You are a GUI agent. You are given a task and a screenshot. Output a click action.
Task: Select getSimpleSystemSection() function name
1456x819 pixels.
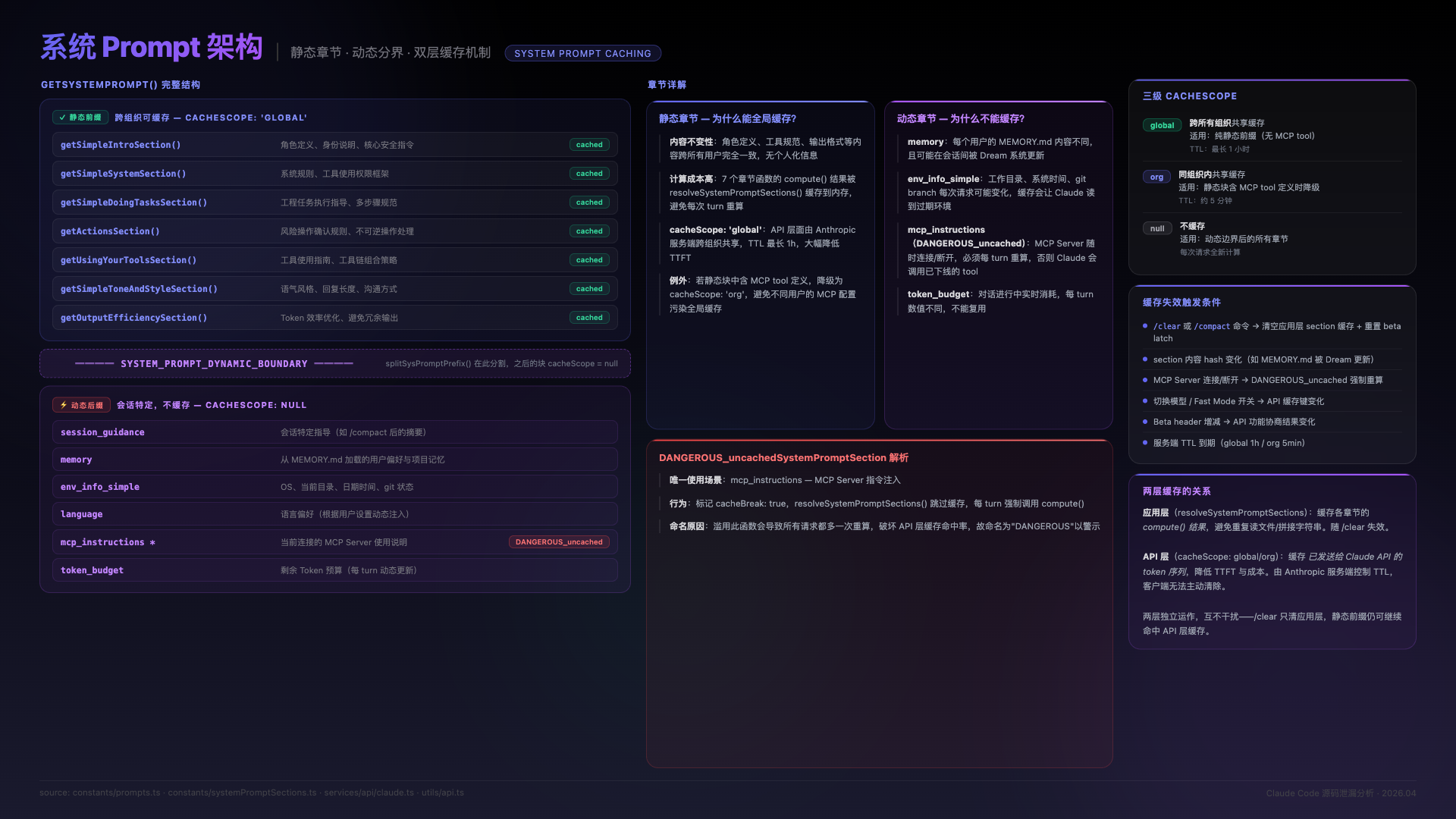tap(124, 174)
